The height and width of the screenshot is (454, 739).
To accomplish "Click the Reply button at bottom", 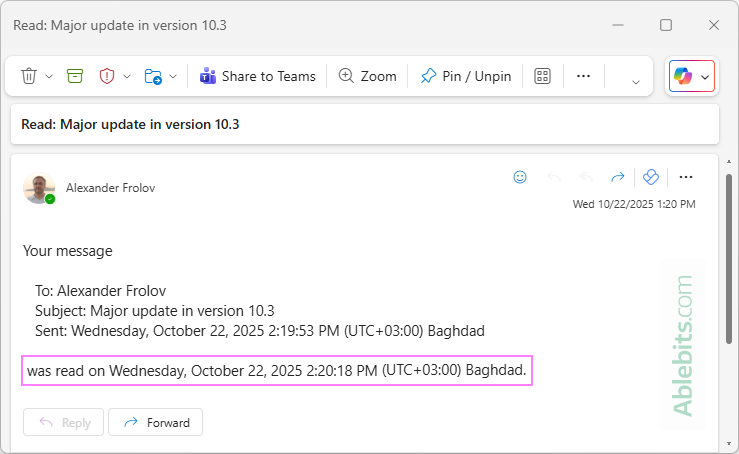I will 63,422.
